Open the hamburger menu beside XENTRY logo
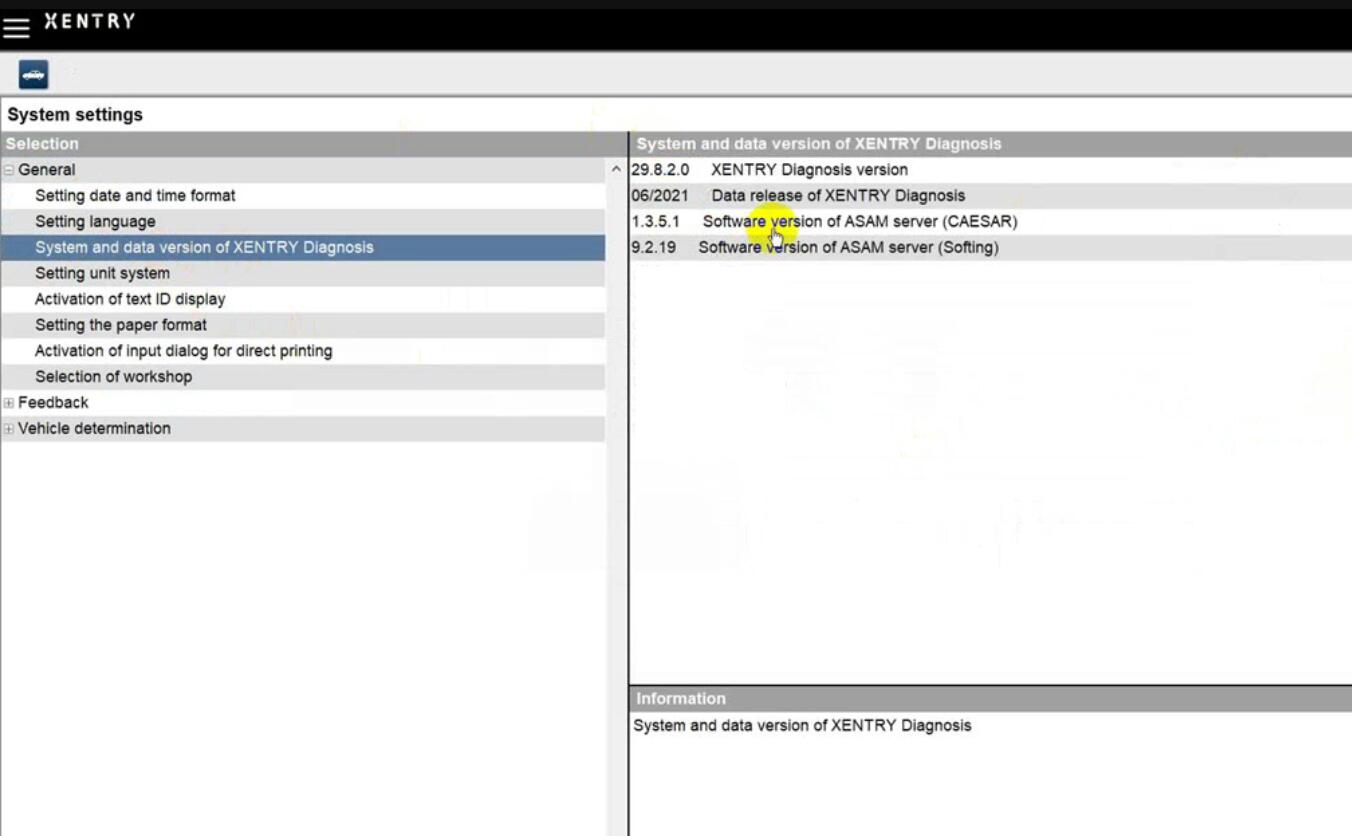This screenshot has width=1352, height=836. click(16, 27)
